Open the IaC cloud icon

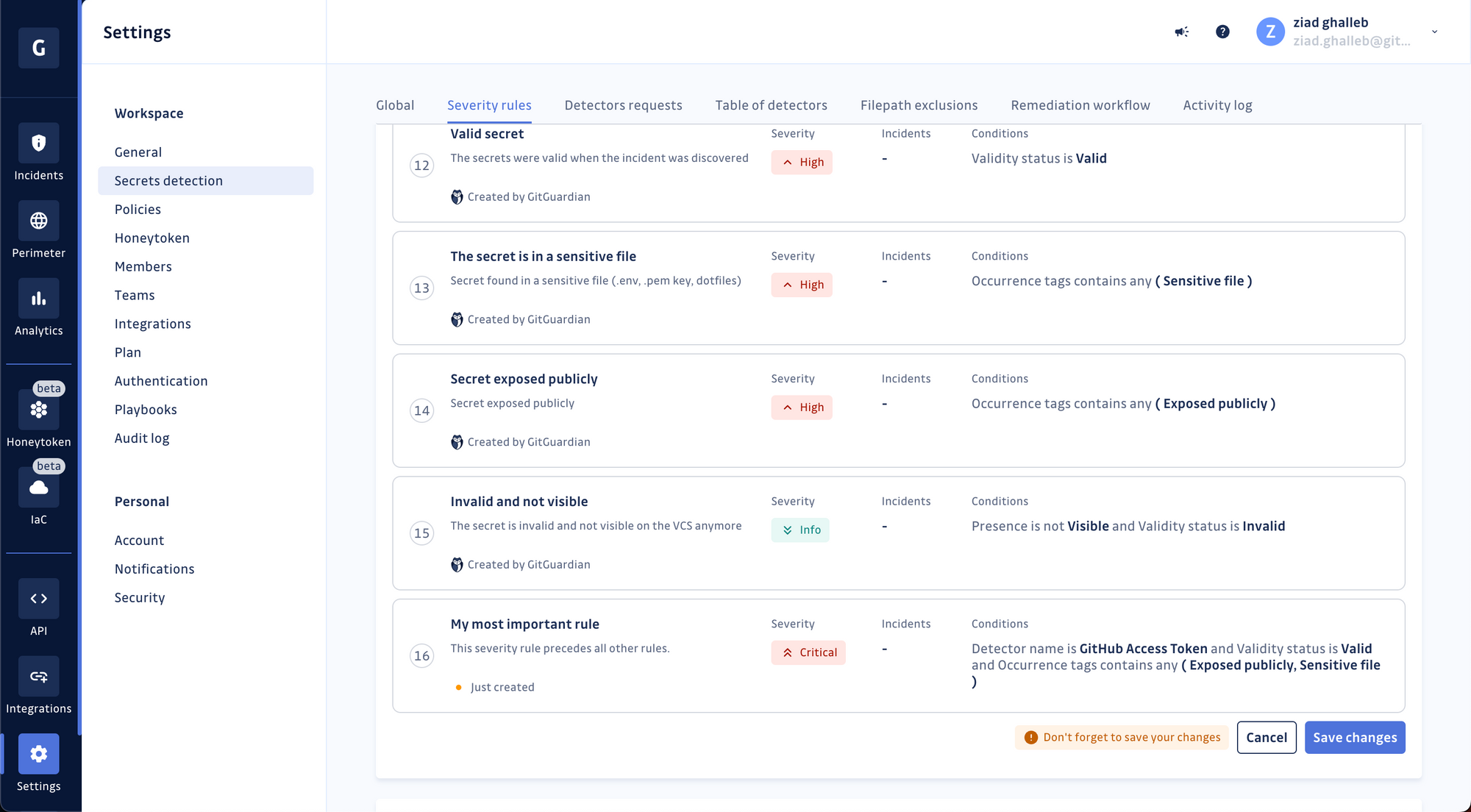point(38,488)
